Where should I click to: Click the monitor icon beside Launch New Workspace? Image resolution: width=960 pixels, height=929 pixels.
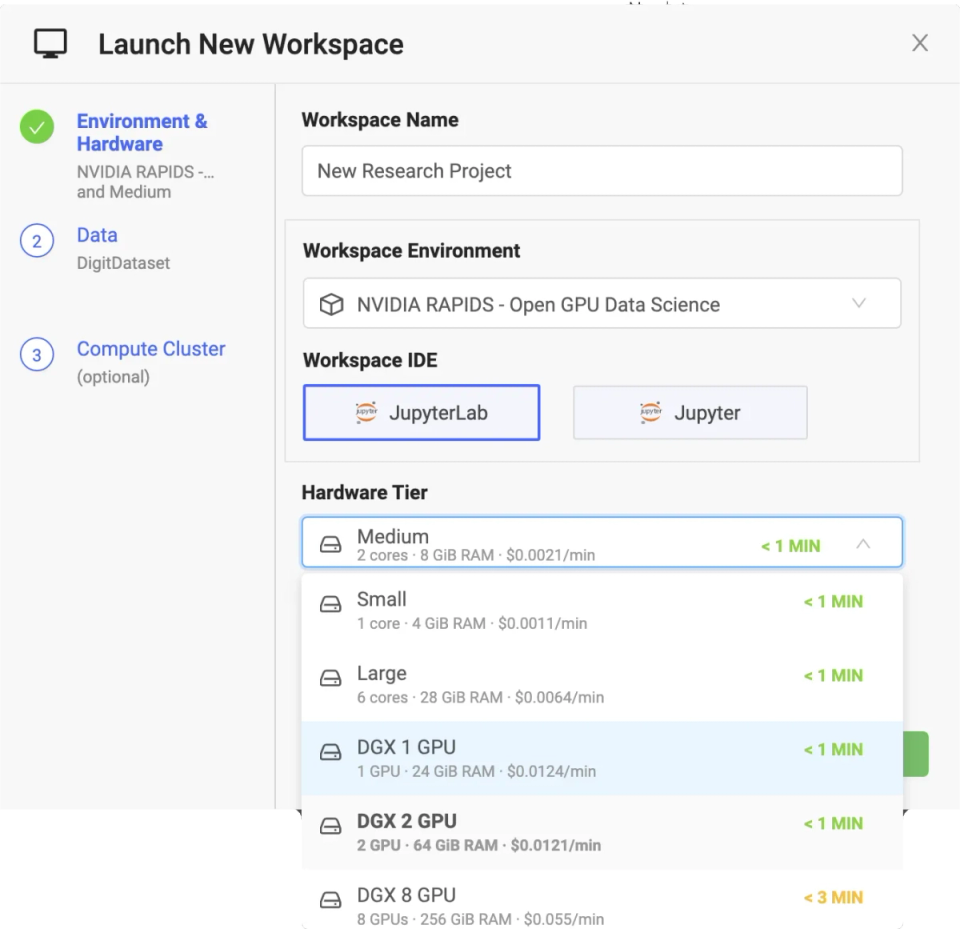50,43
